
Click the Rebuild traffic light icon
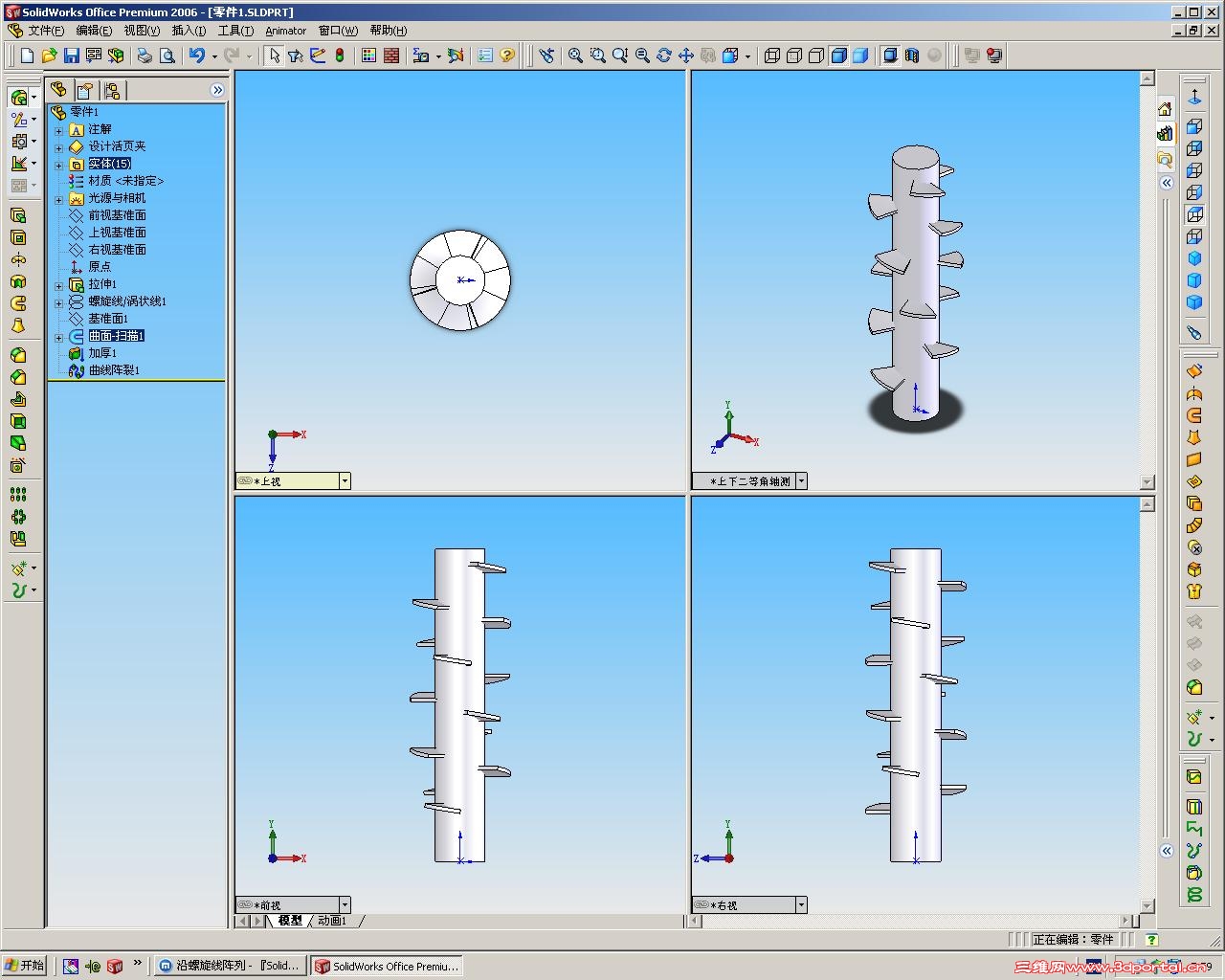click(340, 56)
